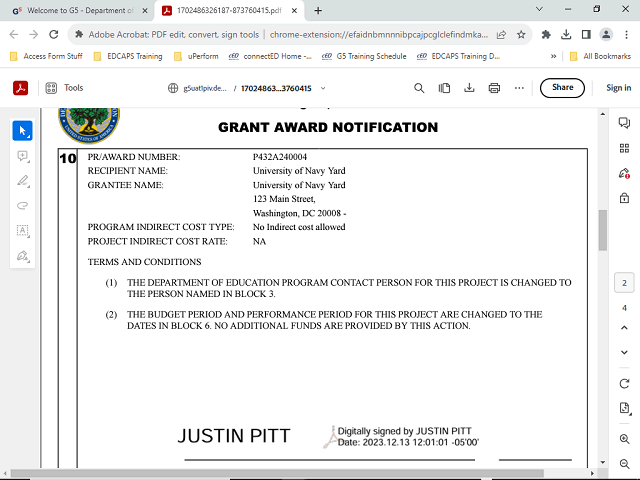Open Chrome three-dot menu
640x480 pixels.
[x=626, y=35]
